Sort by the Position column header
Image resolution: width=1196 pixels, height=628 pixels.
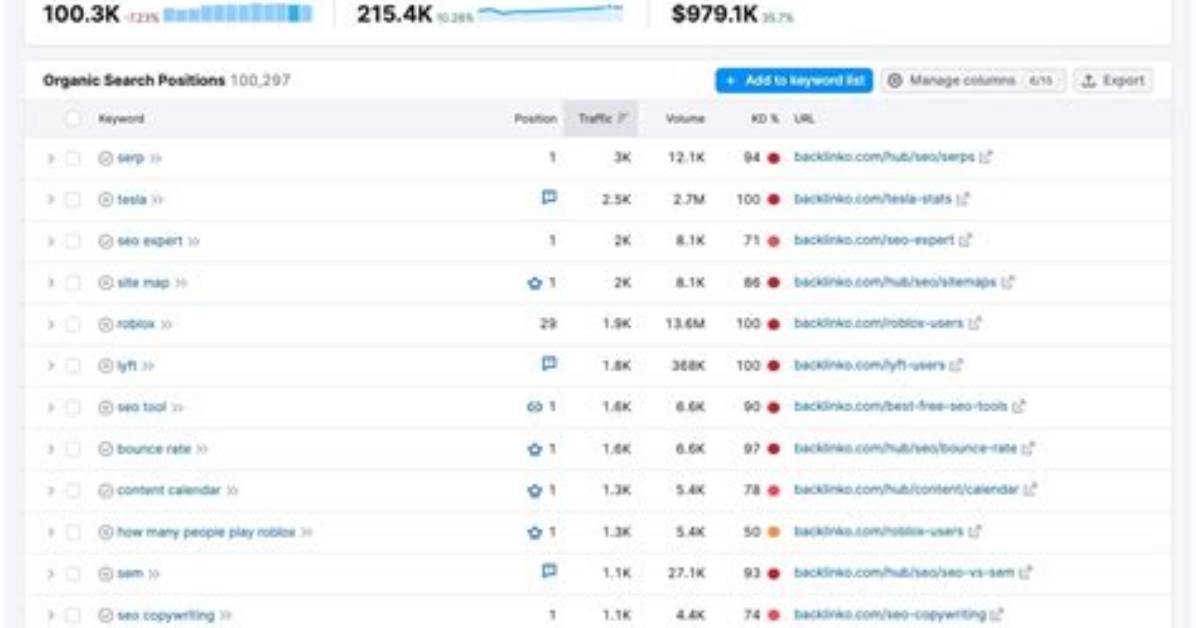(x=535, y=118)
